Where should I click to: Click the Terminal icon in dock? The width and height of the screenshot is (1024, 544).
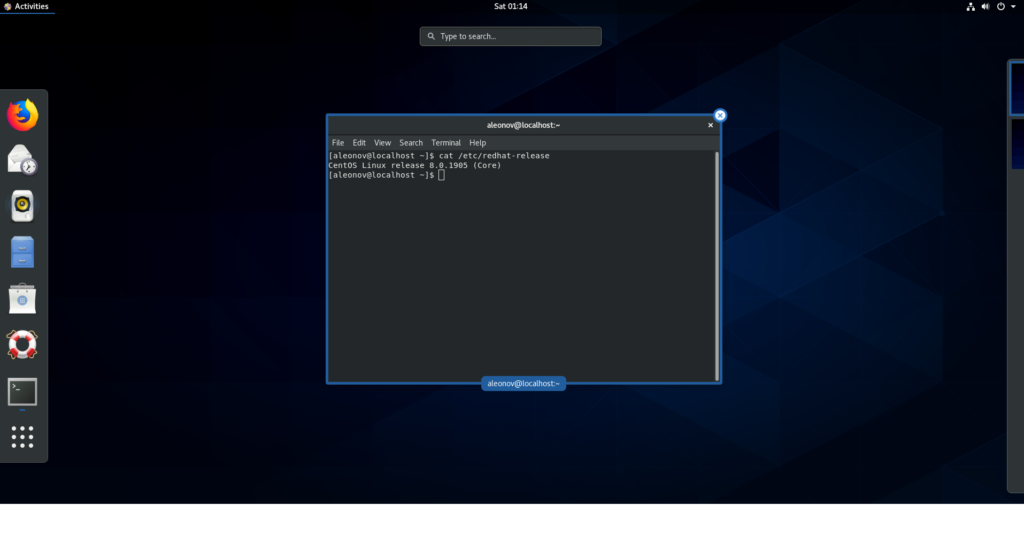click(22, 392)
